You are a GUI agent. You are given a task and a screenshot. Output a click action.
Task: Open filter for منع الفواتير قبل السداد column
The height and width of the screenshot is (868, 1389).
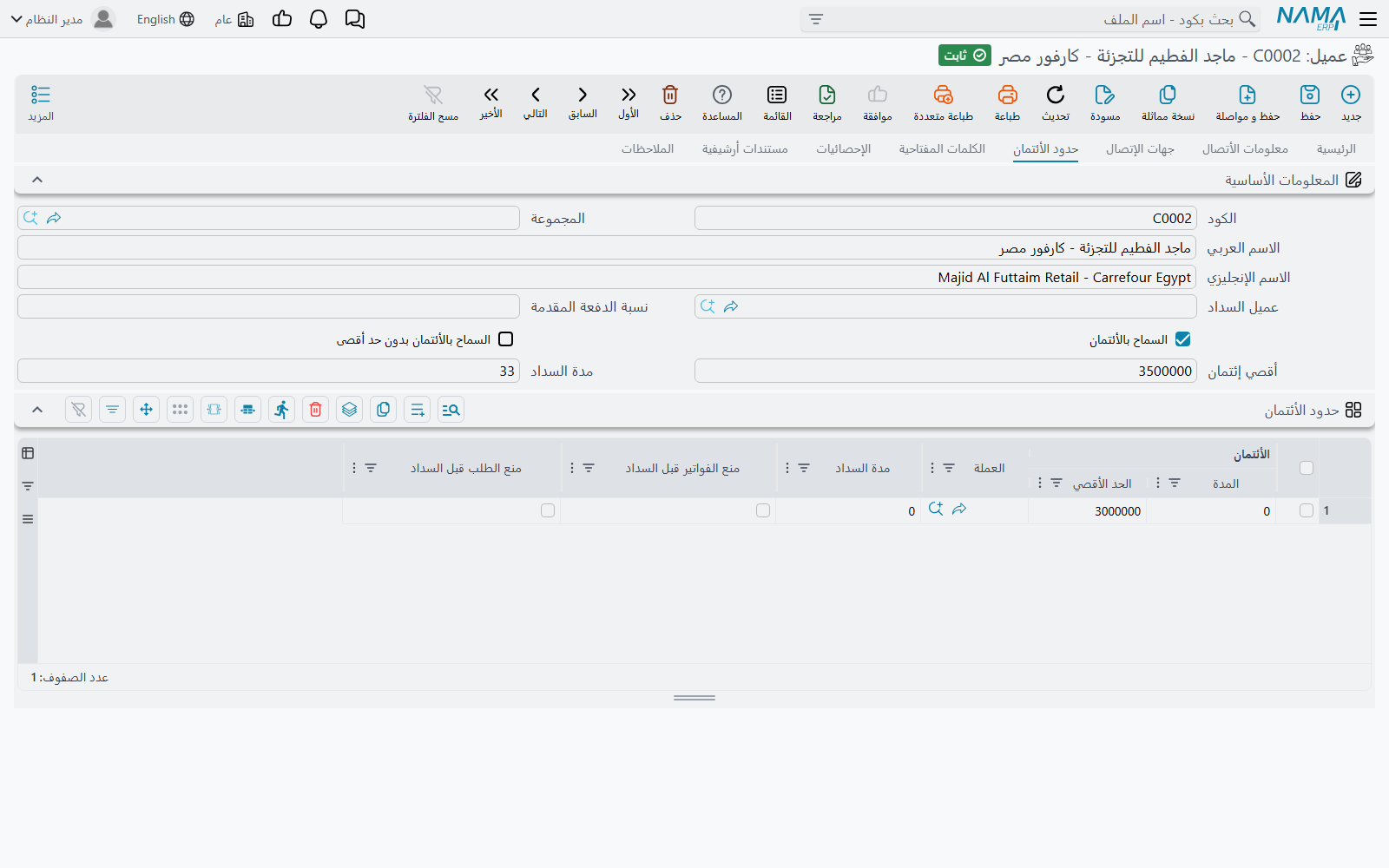click(x=589, y=468)
